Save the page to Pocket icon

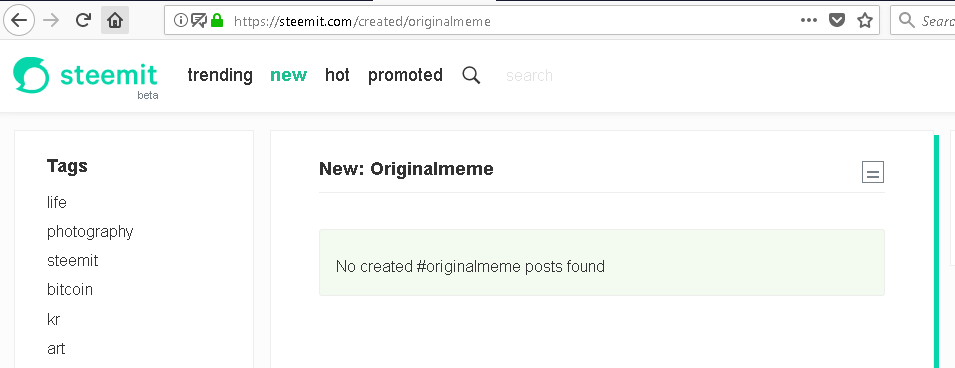point(837,21)
